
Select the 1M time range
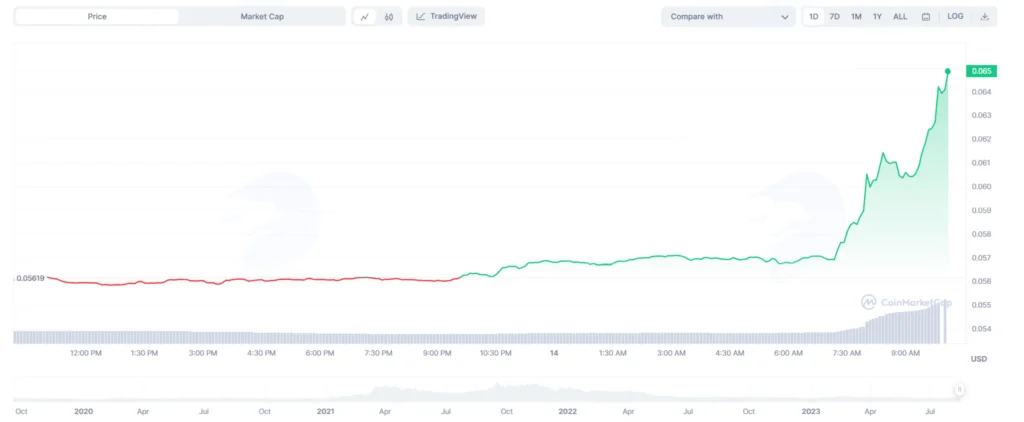(856, 17)
